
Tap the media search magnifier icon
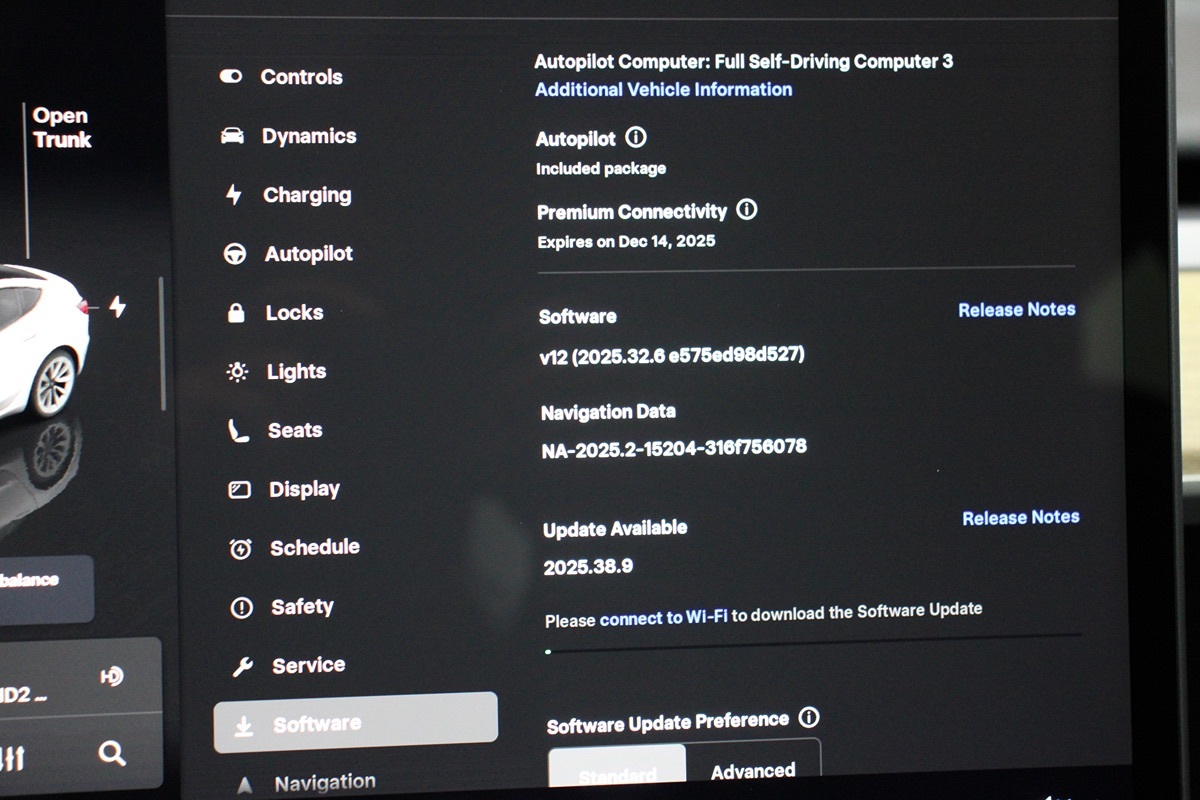click(x=112, y=753)
